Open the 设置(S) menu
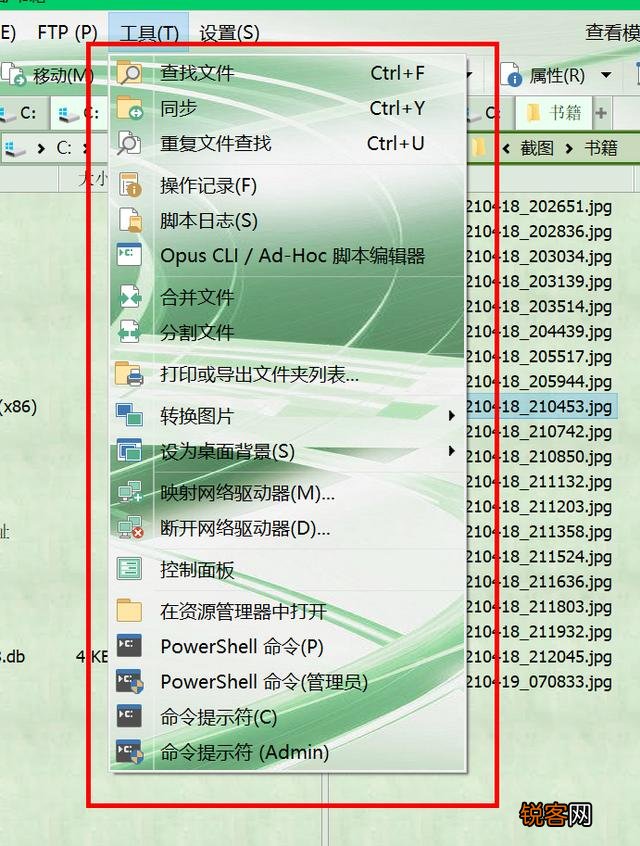Viewport: 640px width, 846px height. [229, 33]
